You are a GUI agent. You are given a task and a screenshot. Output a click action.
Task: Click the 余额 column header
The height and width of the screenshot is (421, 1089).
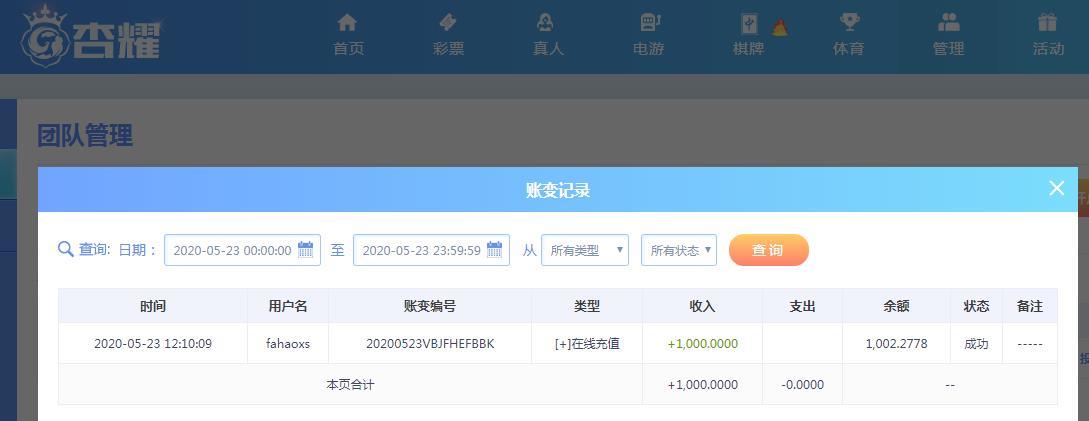point(897,306)
